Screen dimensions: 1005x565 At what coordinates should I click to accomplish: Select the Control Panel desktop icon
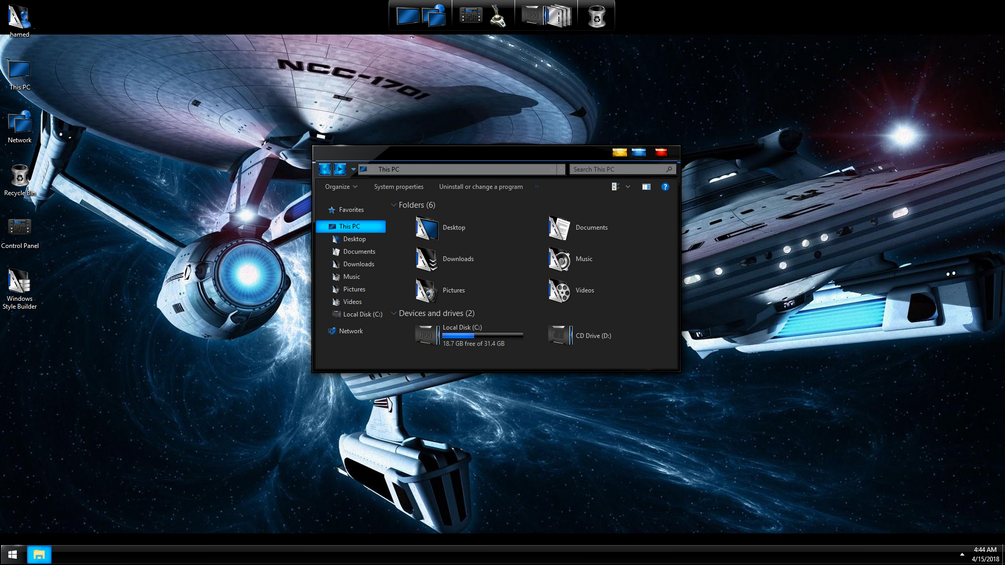[19, 233]
